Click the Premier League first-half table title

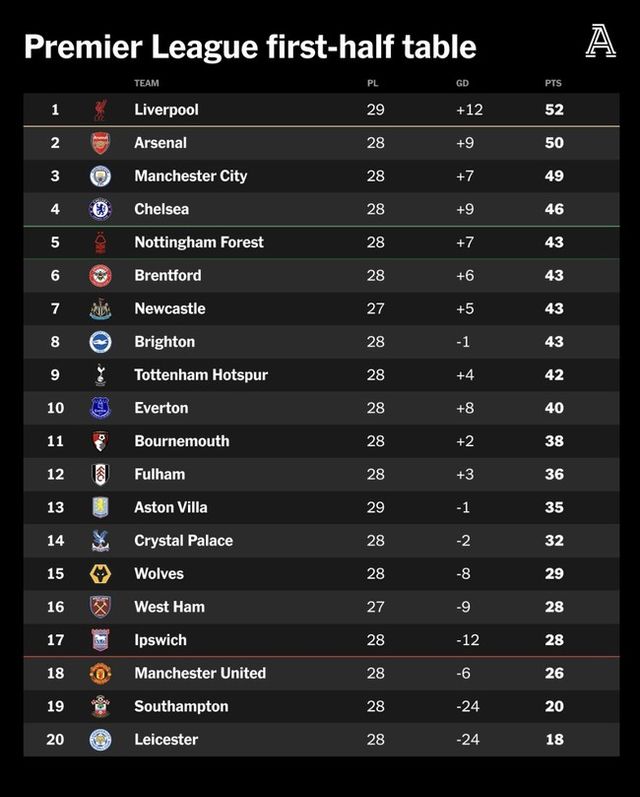(x=250, y=46)
